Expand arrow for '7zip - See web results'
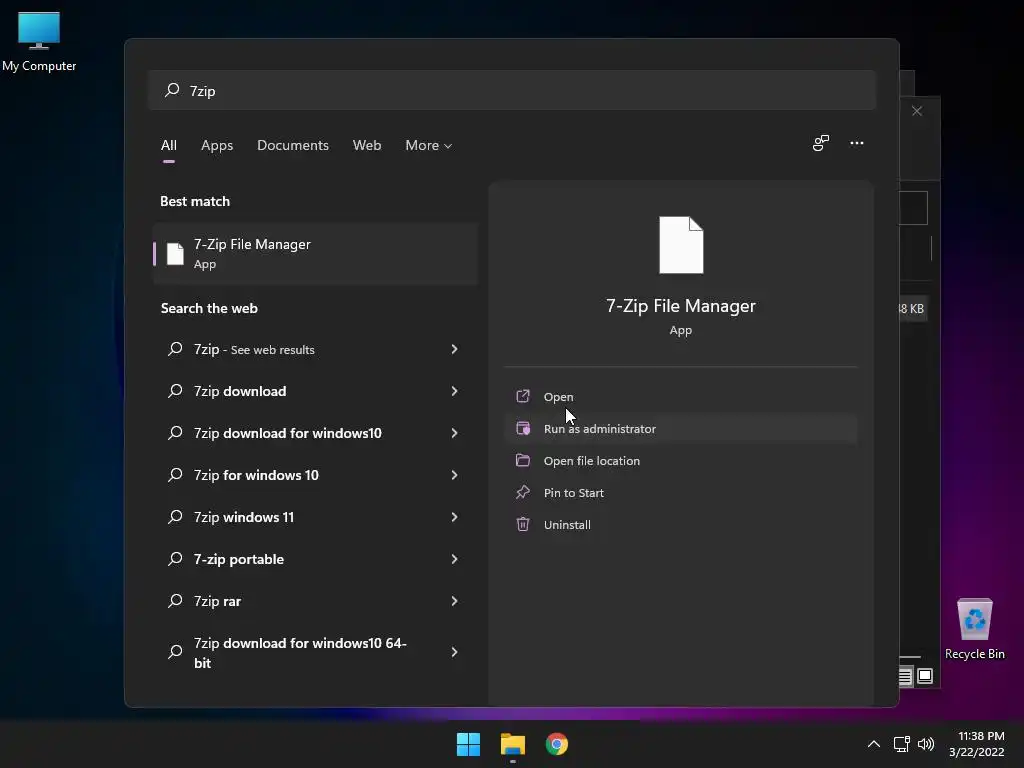 tap(454, 349)
